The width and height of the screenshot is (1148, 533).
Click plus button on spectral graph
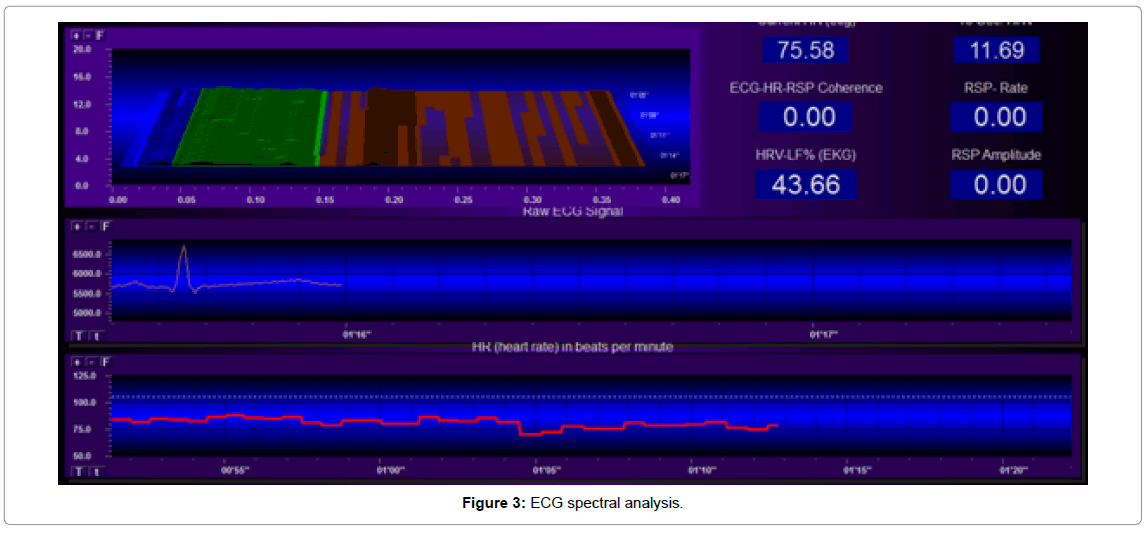(75, 35)
